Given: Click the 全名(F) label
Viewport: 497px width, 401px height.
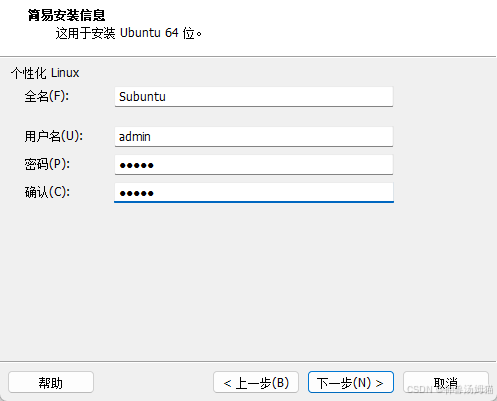Looking at the screenshot, I should (x=47, y=96).
